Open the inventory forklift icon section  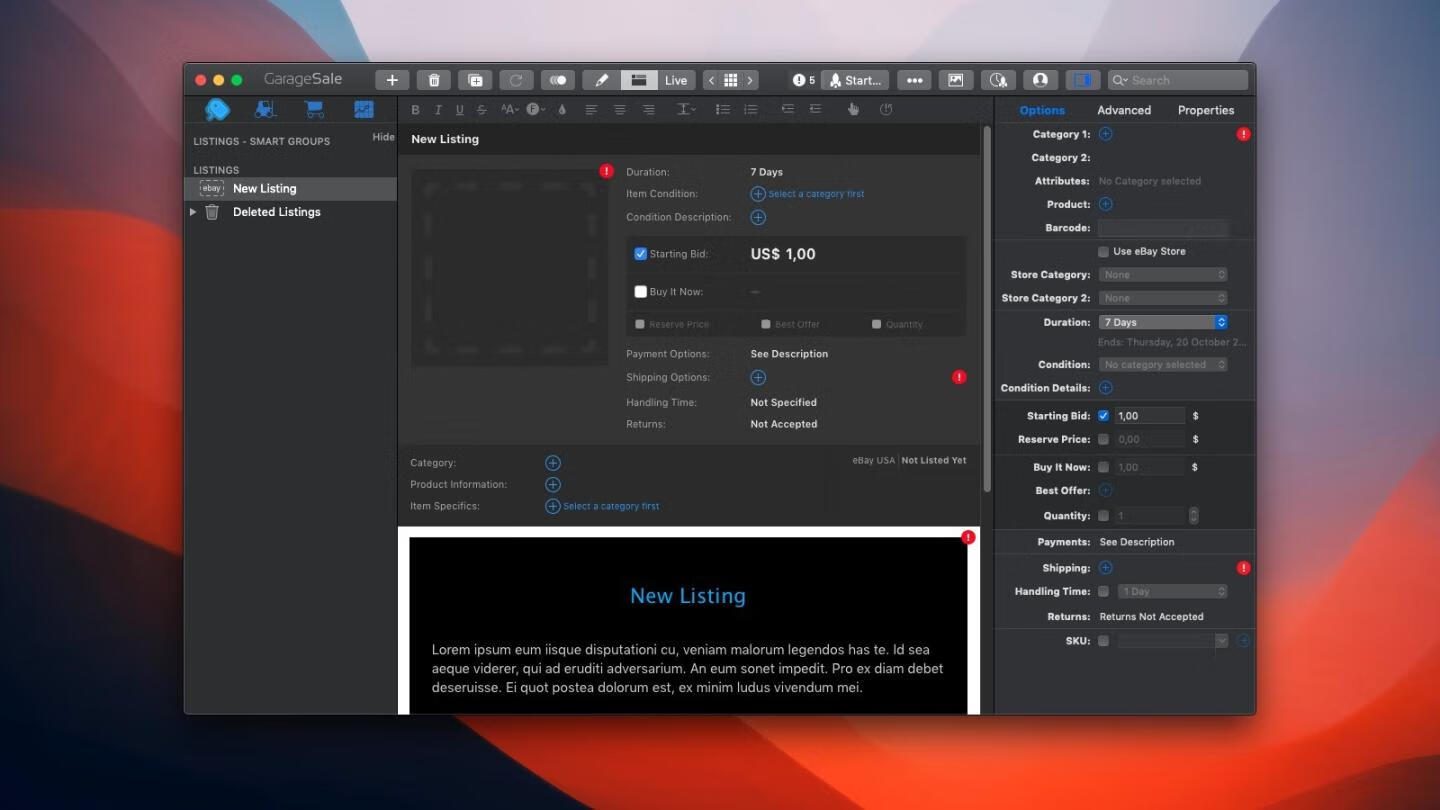tap(265, 110)
